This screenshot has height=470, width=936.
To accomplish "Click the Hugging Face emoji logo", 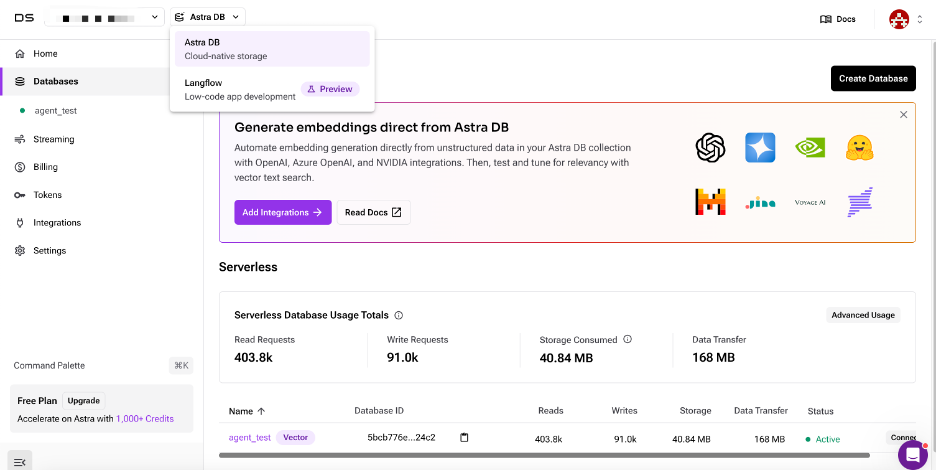I will pyautogui.click(x=860, y=147).
